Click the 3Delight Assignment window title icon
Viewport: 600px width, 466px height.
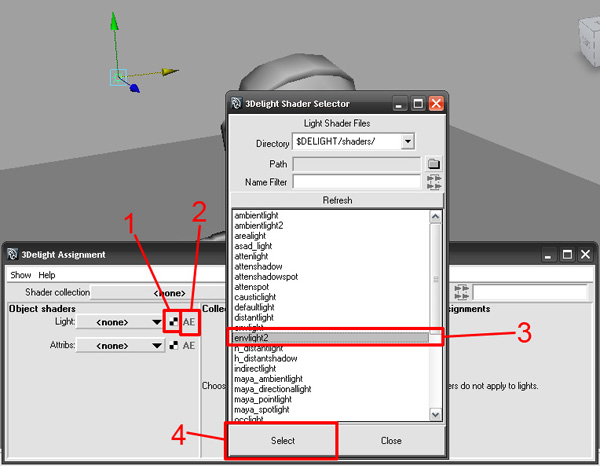tap(13, 254)
